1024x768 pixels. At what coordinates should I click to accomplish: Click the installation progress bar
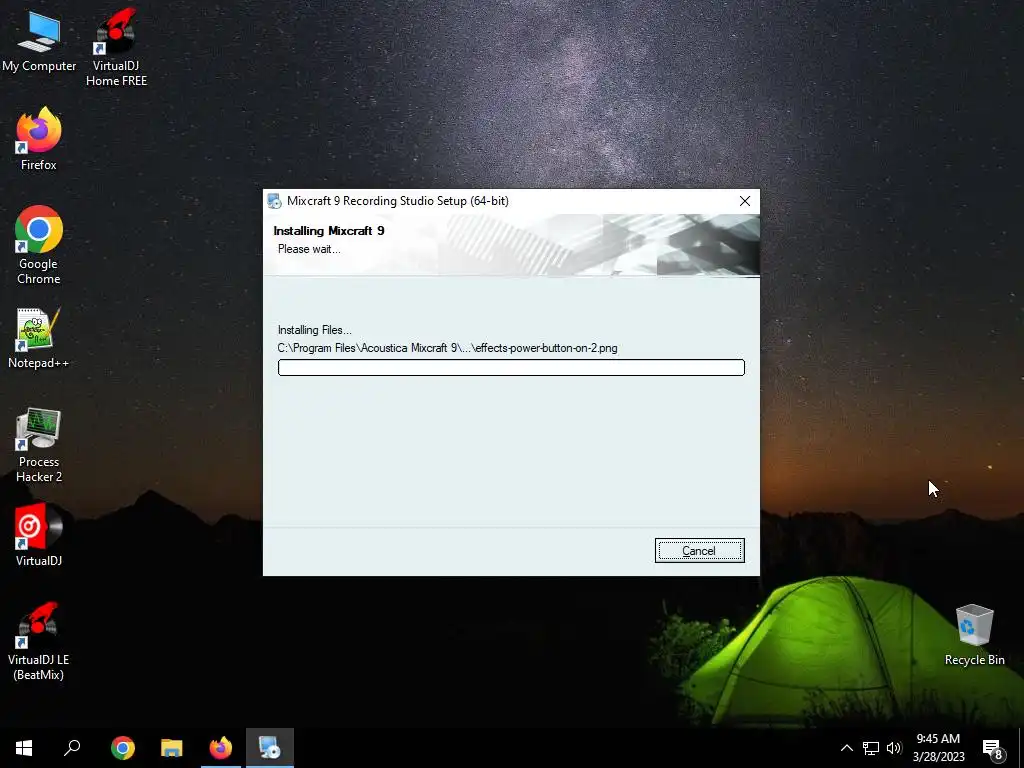511,368
